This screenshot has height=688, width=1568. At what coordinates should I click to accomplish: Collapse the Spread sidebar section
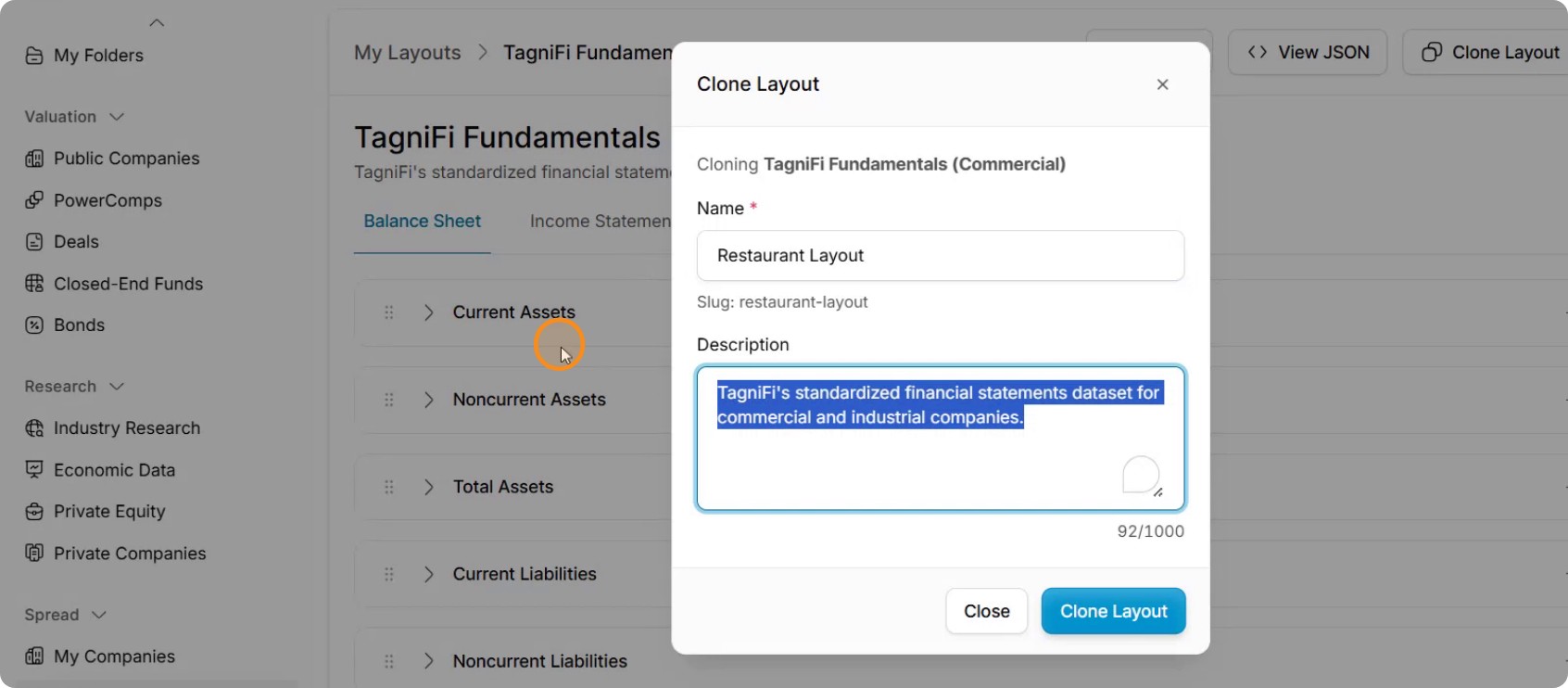click(x=99, y=615)
